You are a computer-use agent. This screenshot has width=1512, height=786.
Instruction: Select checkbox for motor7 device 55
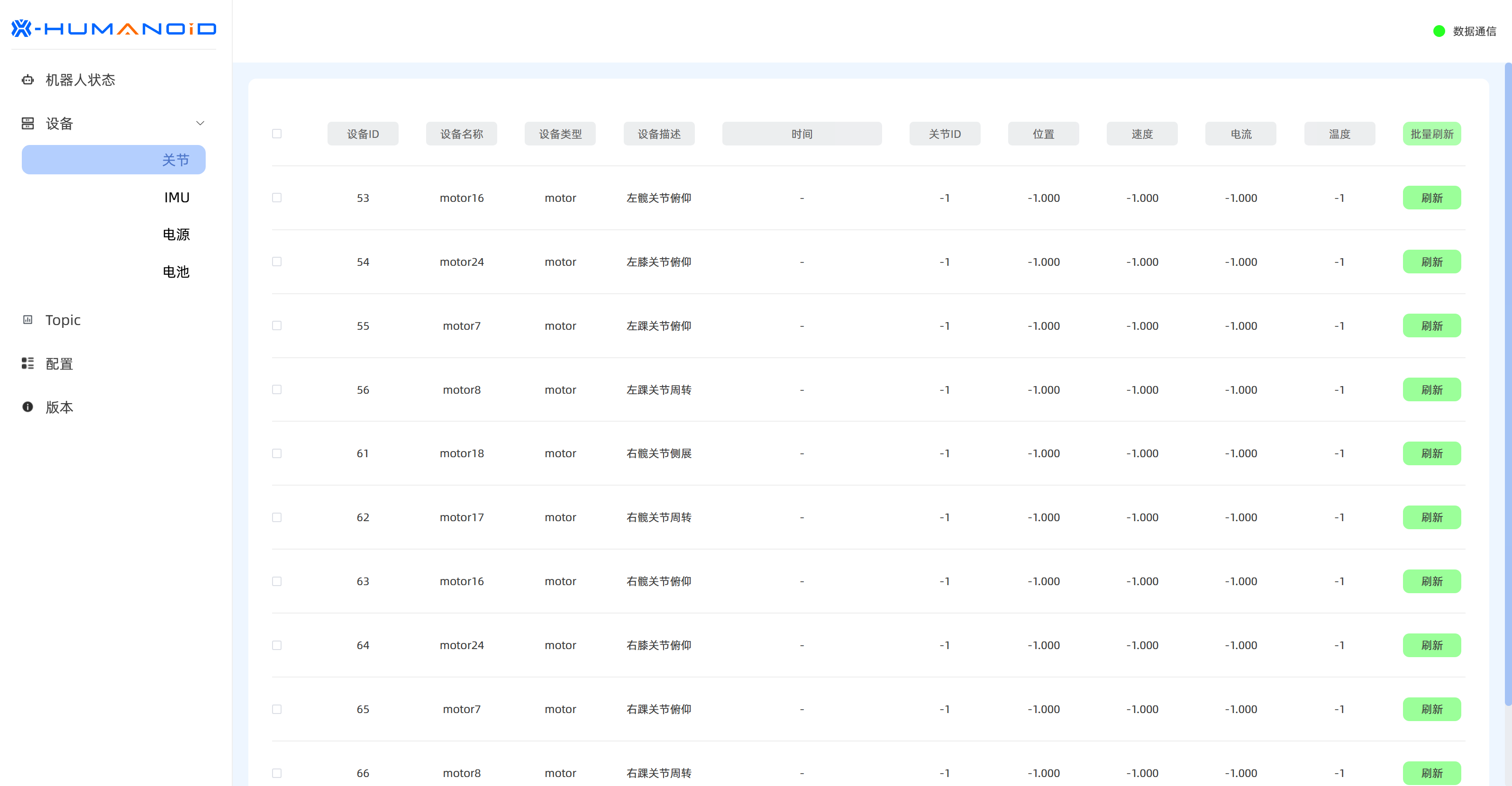277,325
